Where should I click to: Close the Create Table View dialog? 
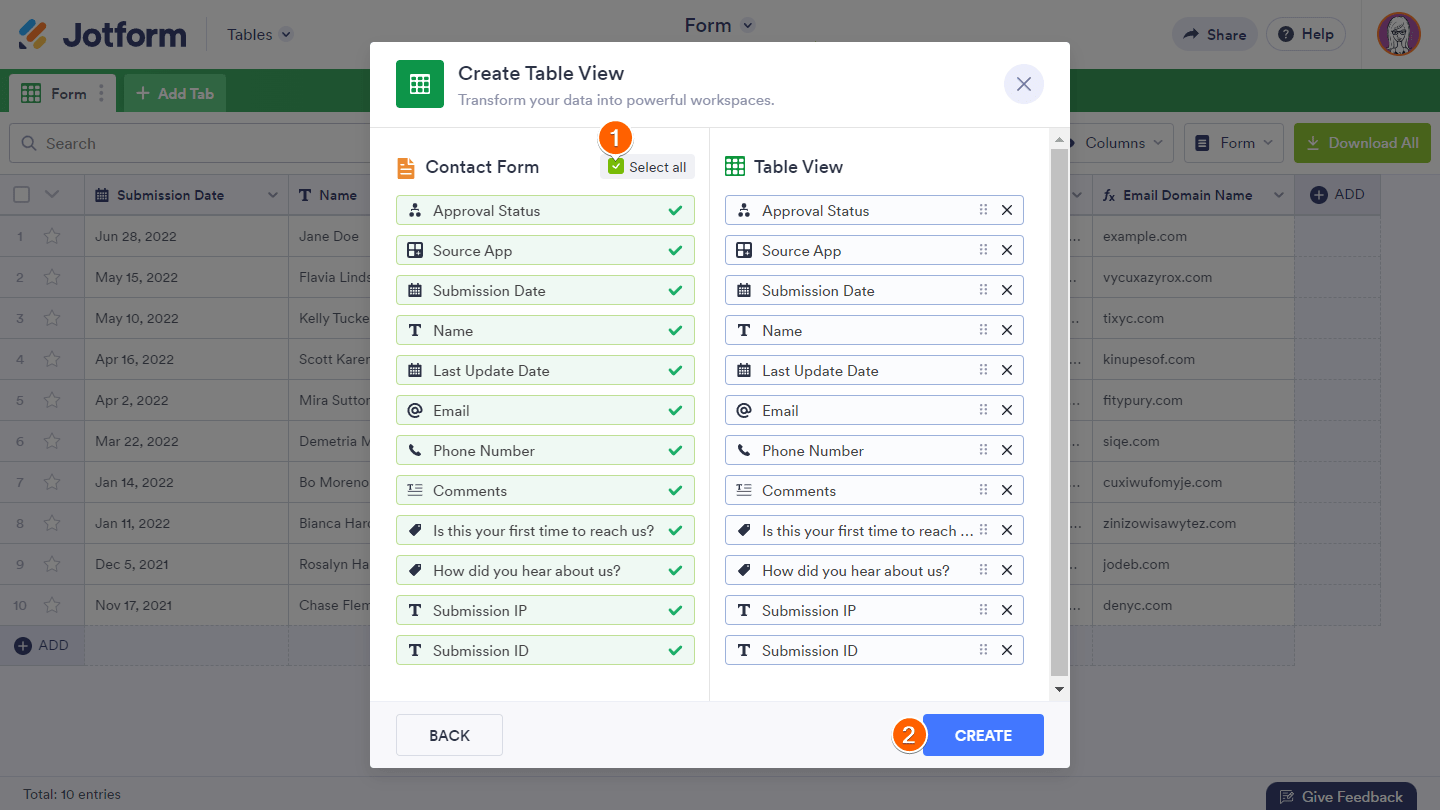tap(1023, 85)
